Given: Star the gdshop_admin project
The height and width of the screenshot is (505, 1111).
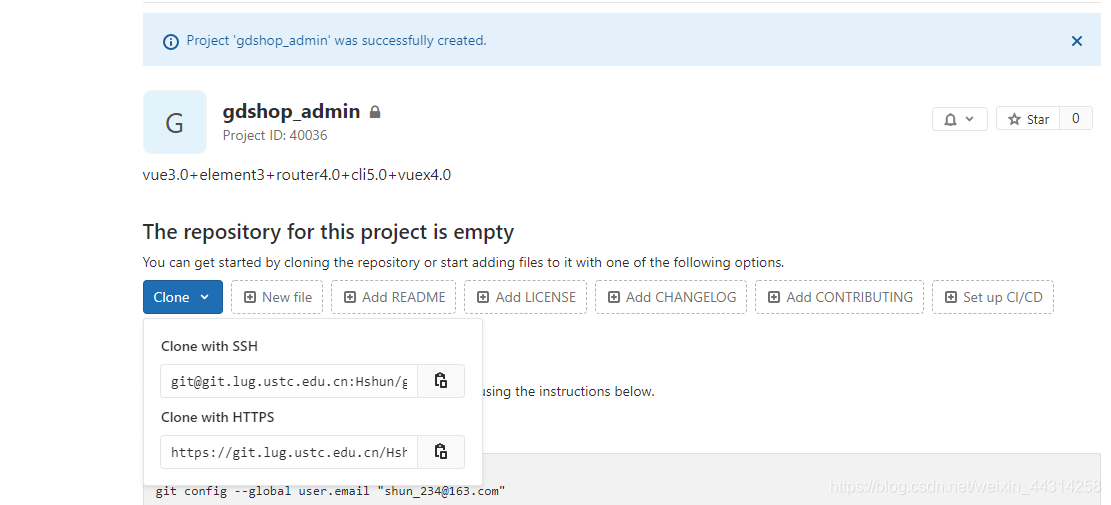Looking at the screenshot, I should [x=1028, y=119].
